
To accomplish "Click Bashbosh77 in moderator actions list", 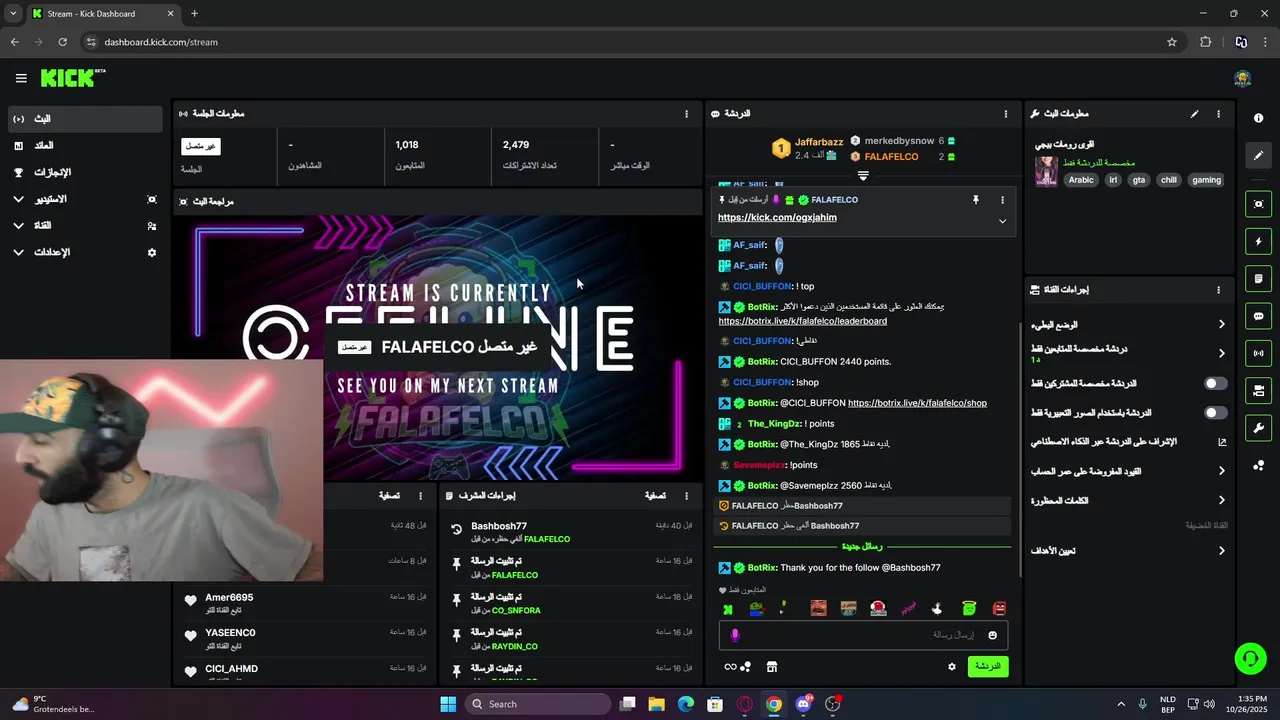I will 499,526.
